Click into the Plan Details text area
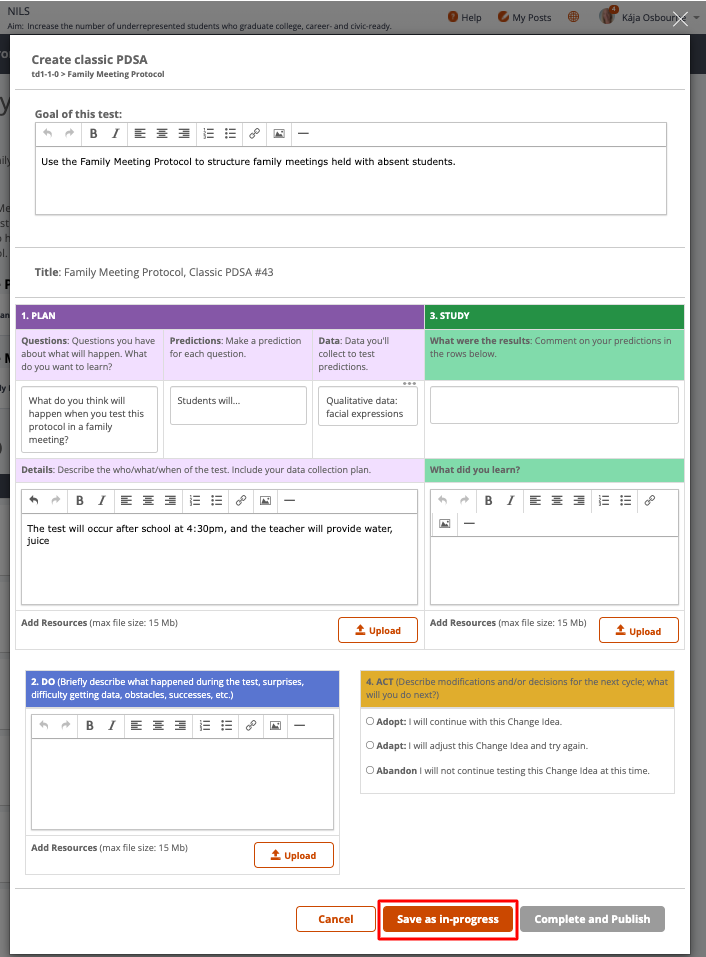The width and height of the screenshot is (706, 957). [219, 559]
